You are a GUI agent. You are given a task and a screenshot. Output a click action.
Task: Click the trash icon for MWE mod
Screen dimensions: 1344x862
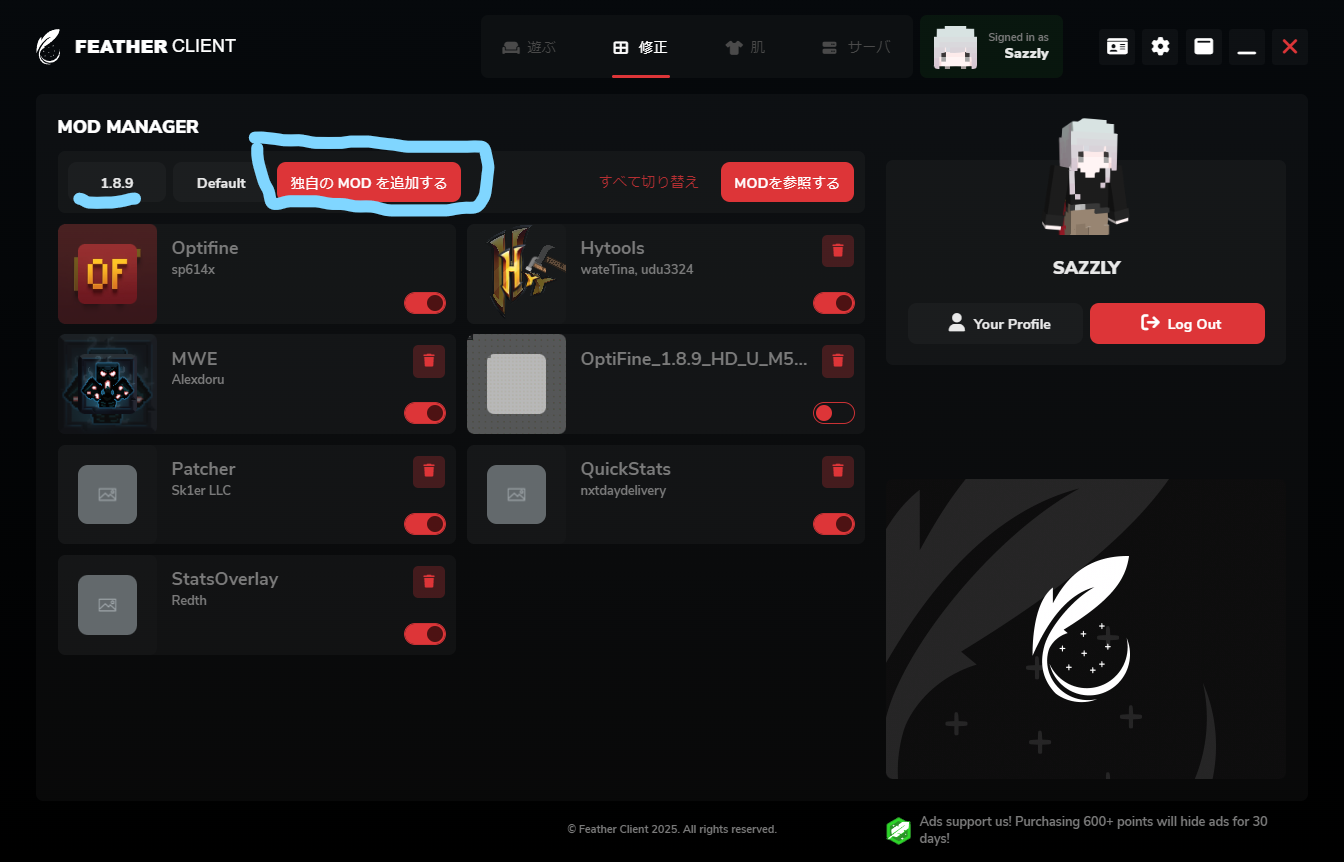pos(429,361)
